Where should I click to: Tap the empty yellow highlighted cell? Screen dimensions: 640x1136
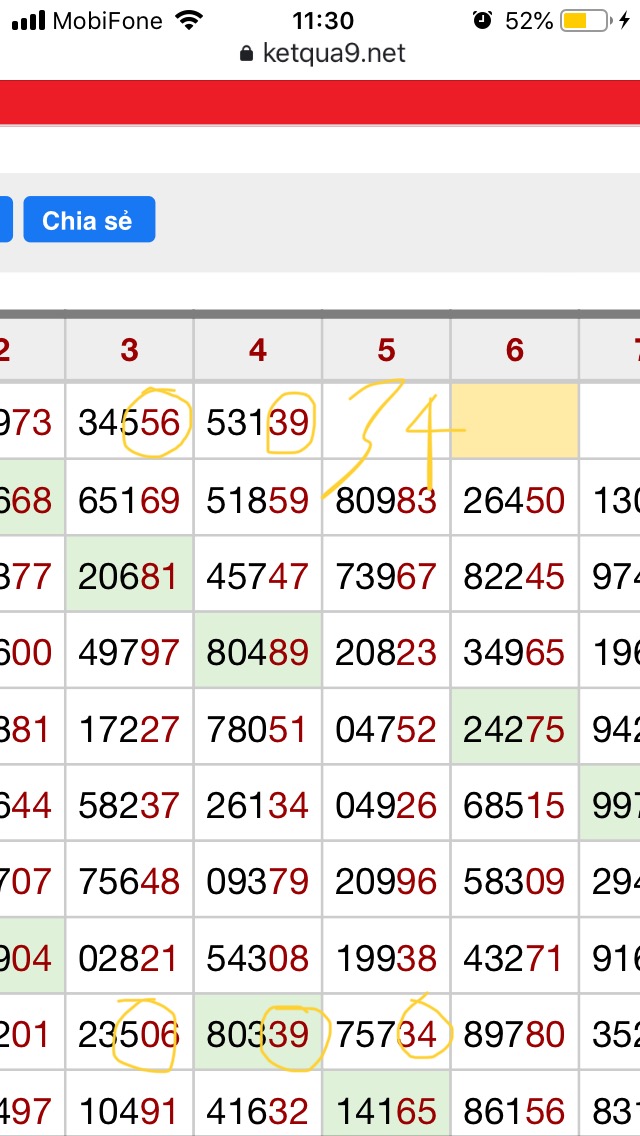click(515, 422)
